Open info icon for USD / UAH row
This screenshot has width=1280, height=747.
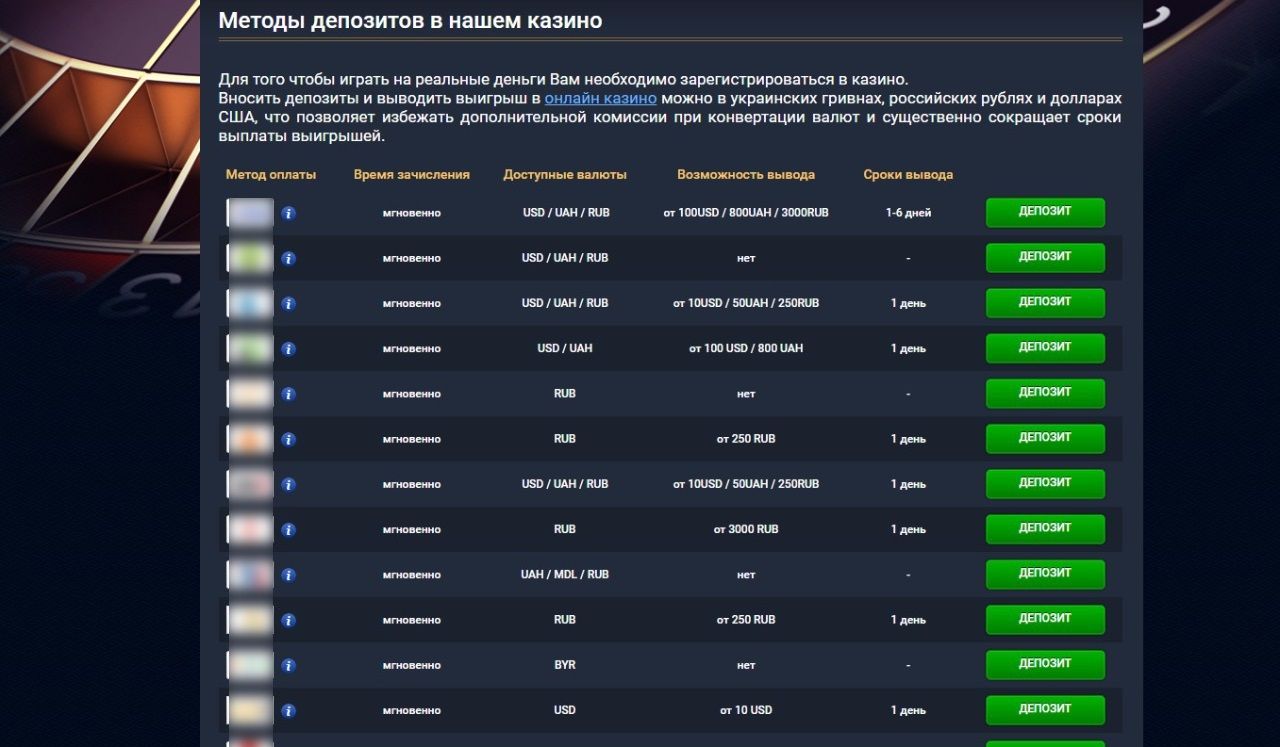288,349
